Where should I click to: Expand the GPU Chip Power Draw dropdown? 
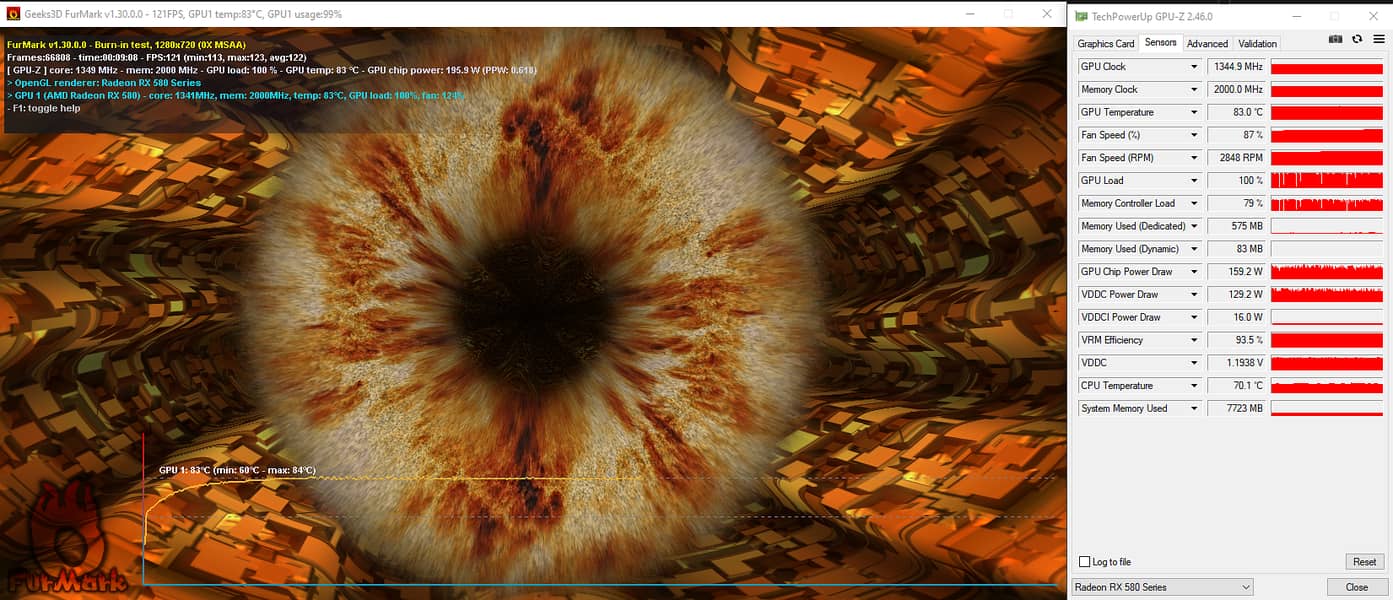1193,272
